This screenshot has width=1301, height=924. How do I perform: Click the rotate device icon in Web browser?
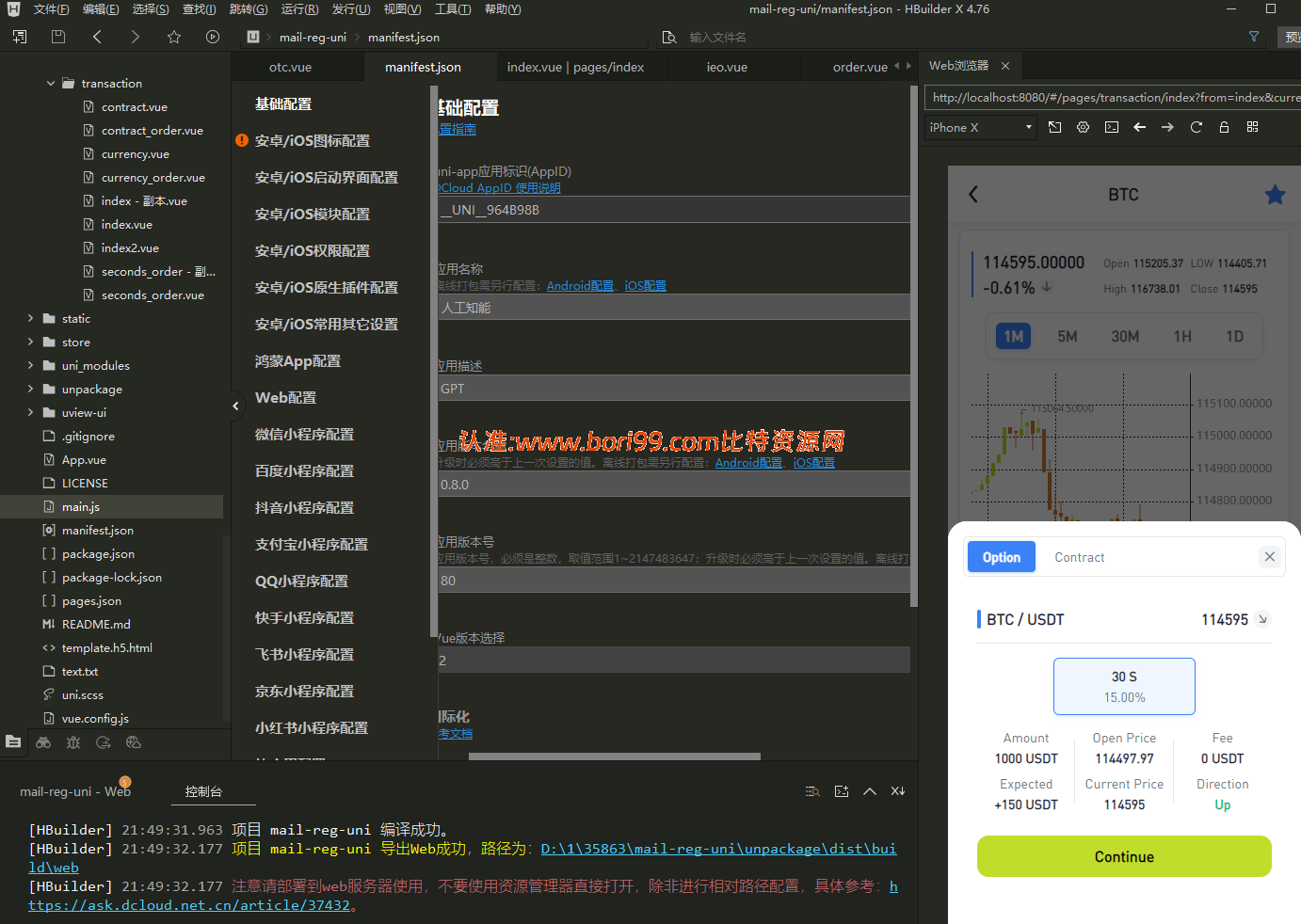point(1055,127)
